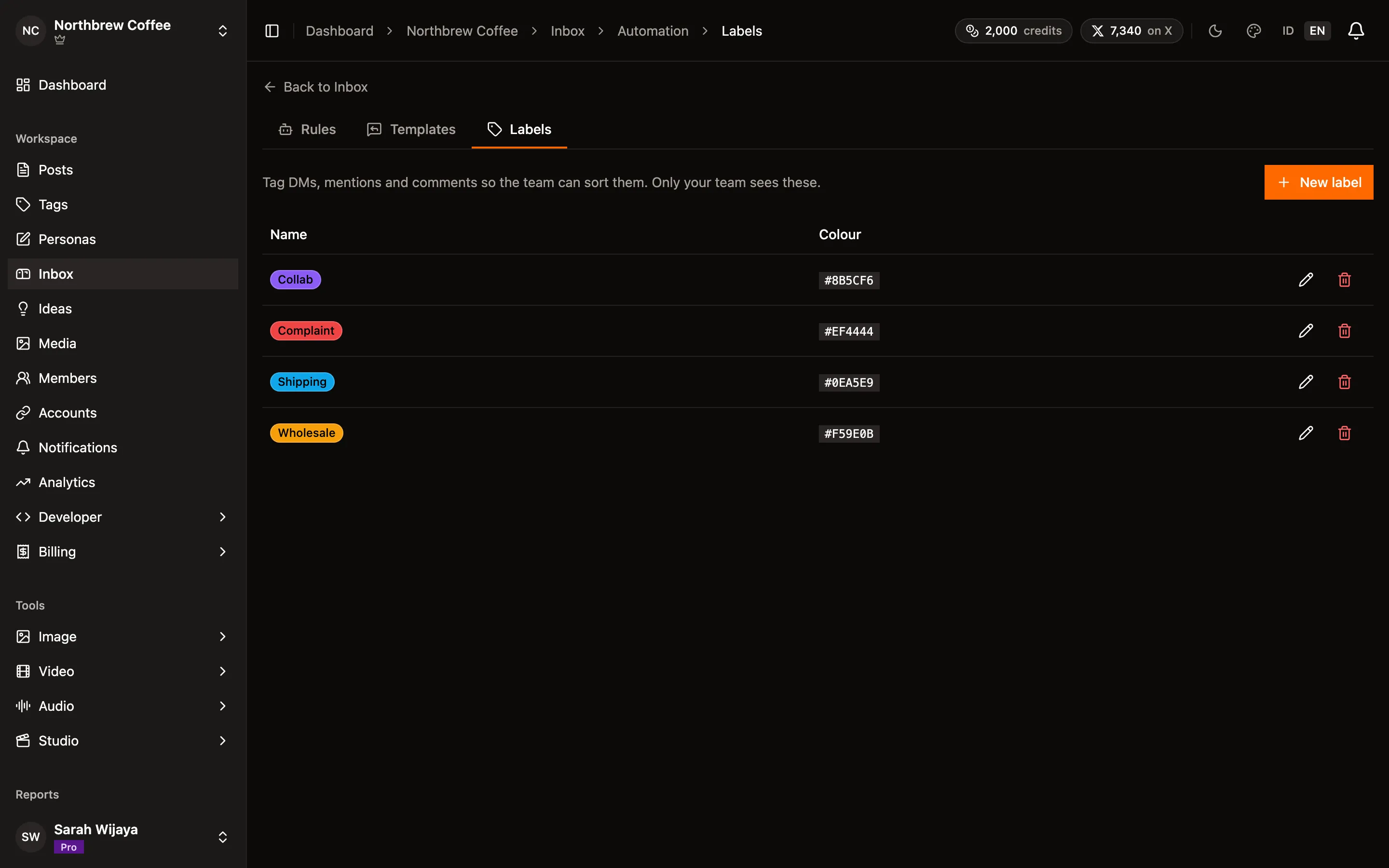This screenshot has width=1389, height=868.
Task: Click the #EF4444 colour code
Action: (849, 331)
